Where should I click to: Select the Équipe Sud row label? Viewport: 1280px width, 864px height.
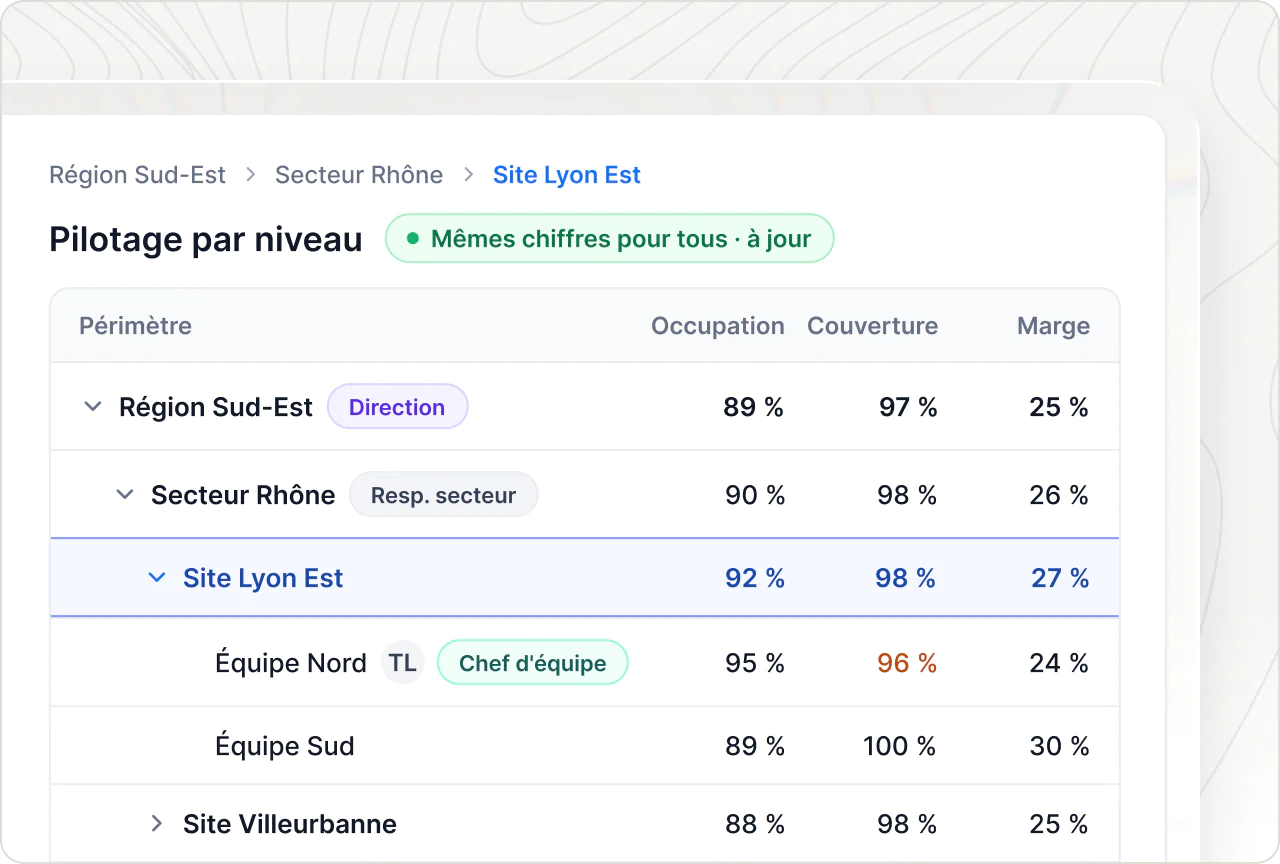tap(285, 746)
